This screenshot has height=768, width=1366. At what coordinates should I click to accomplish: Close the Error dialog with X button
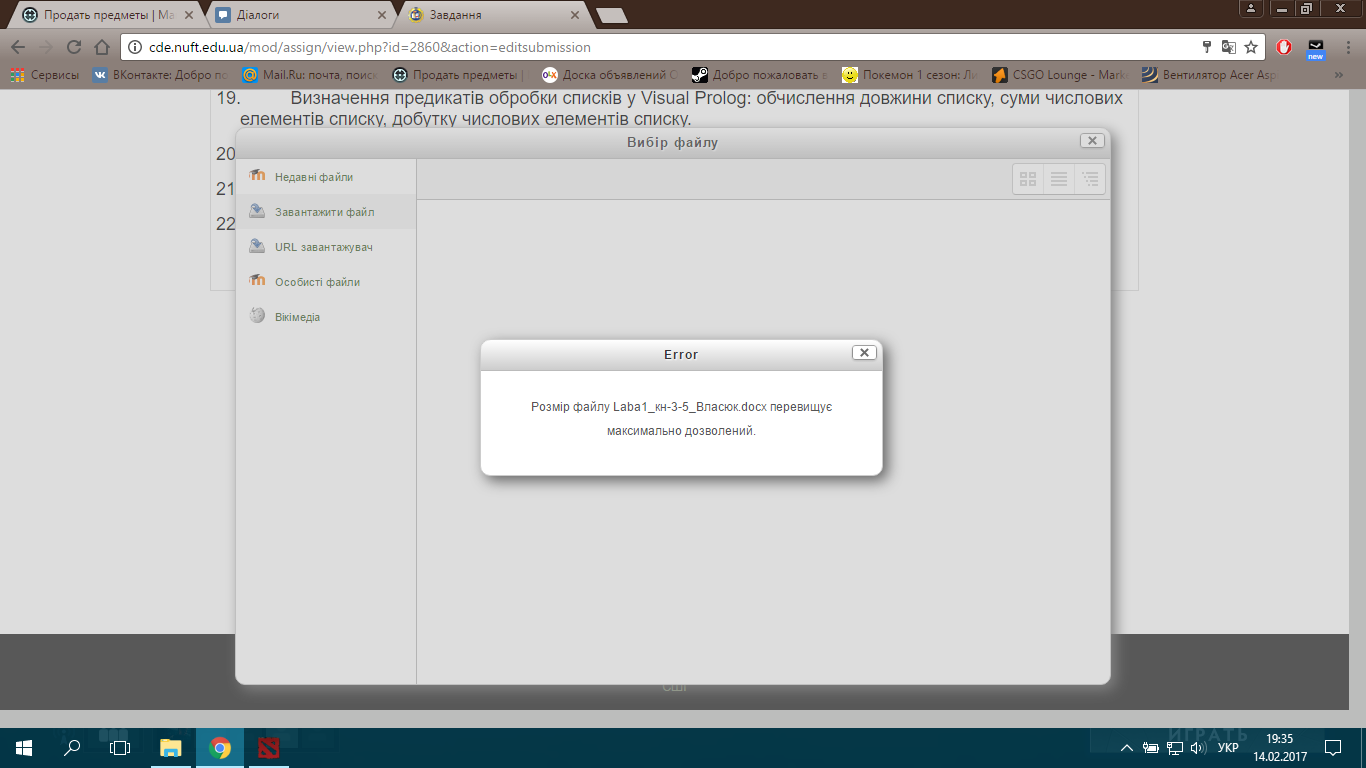click(864, 353)
